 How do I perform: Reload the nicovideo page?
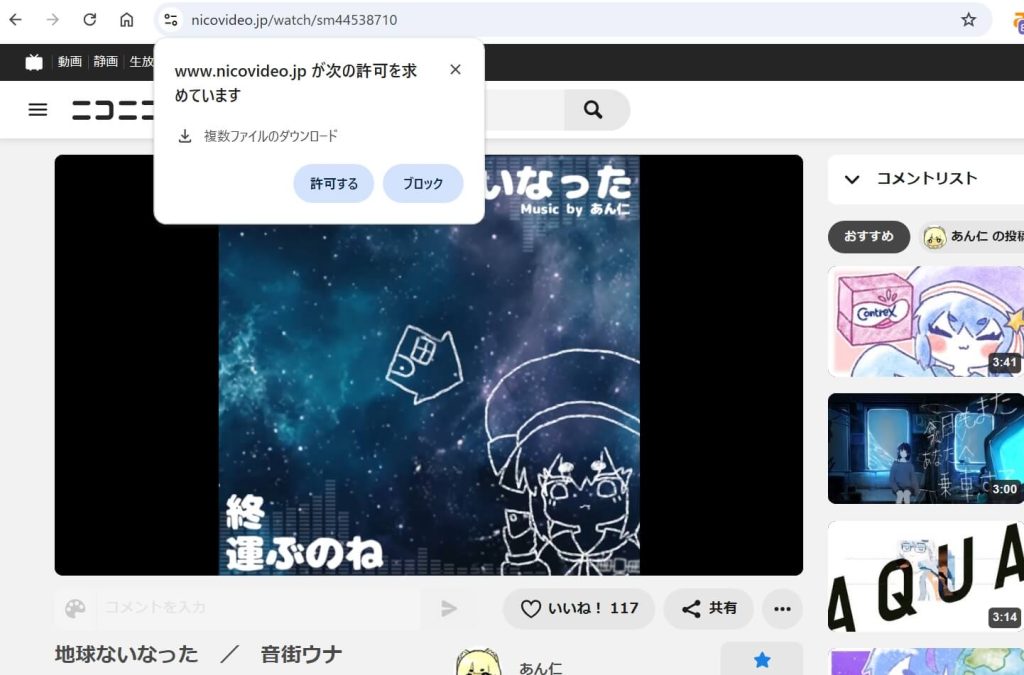point(89,20)
